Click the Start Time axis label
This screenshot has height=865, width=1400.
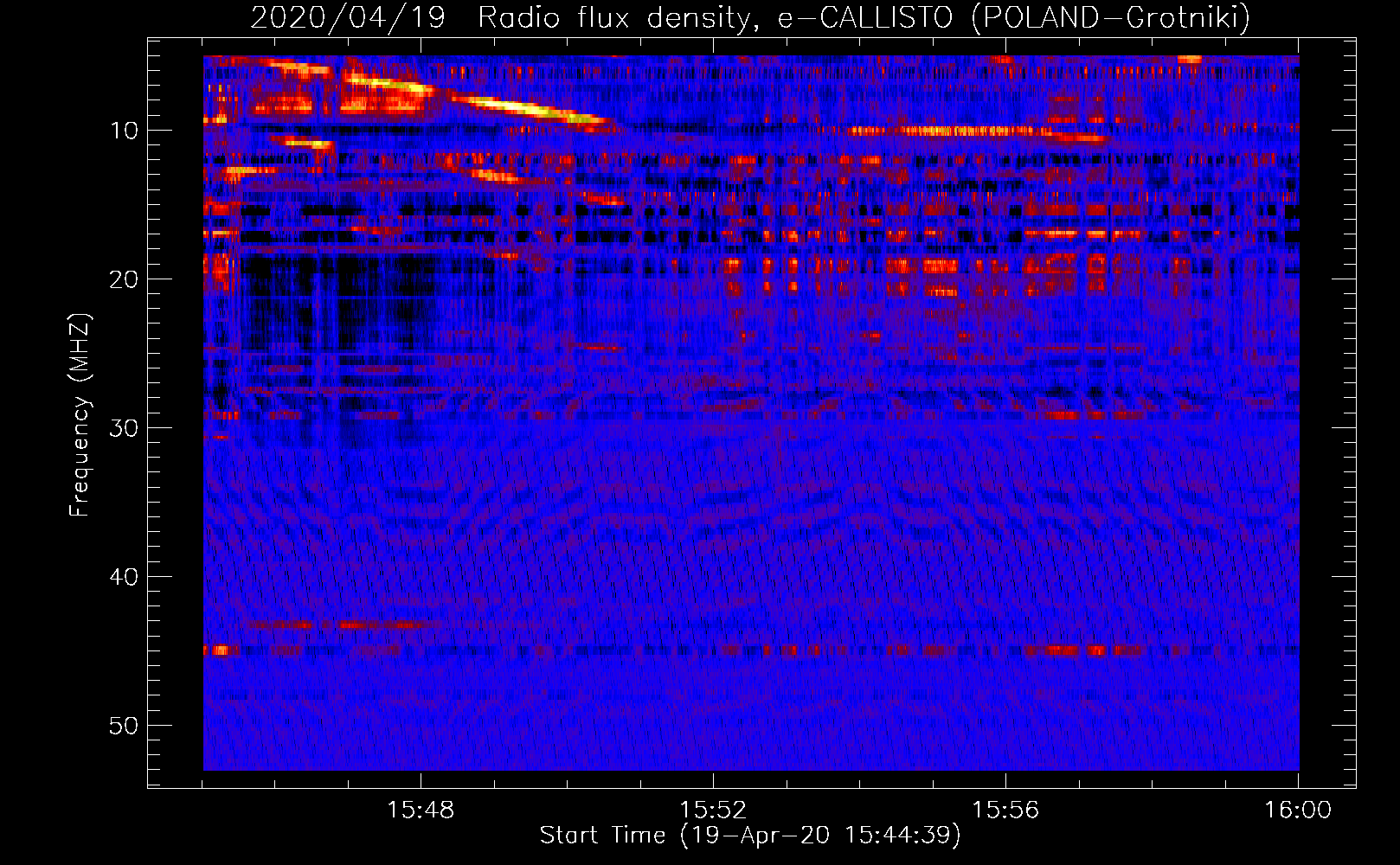pos(750,836)
